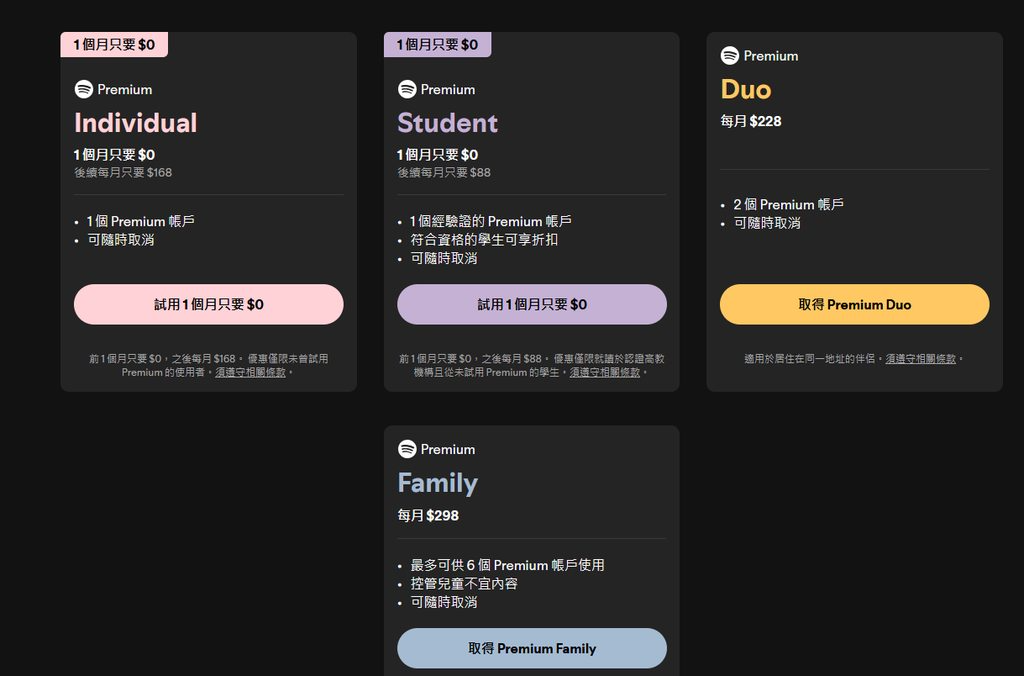The height and width of the screenshot is (676, 1024).
Task: Select the 取得 Premium Family button
Action: tap(531, 648)
